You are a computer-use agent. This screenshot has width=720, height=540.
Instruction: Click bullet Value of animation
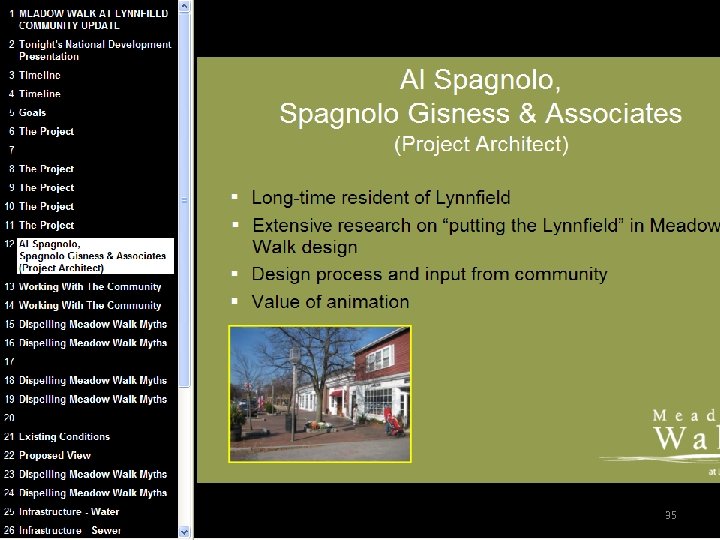point(330,302)
